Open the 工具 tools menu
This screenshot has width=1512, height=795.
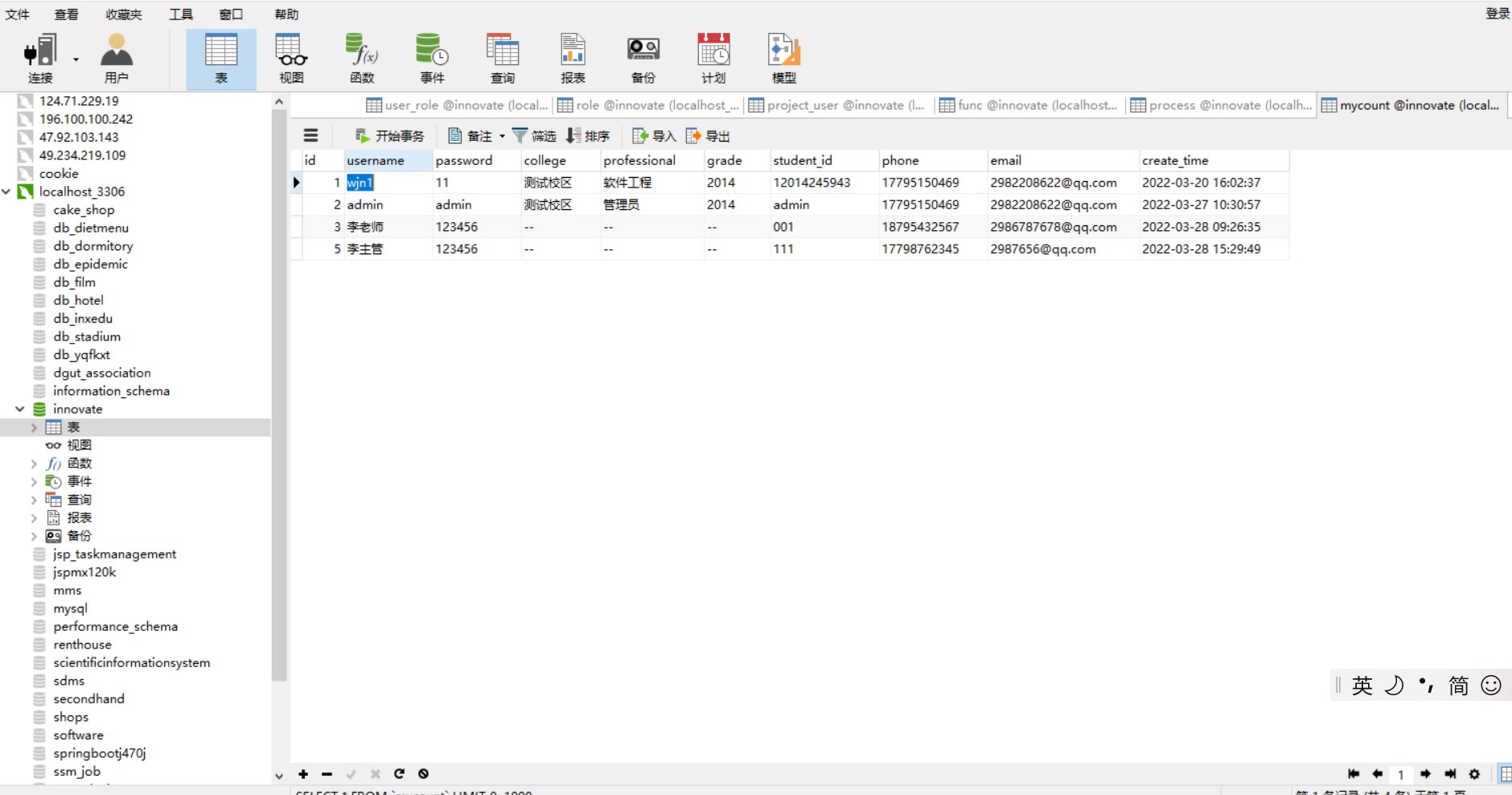click(180, 14)
